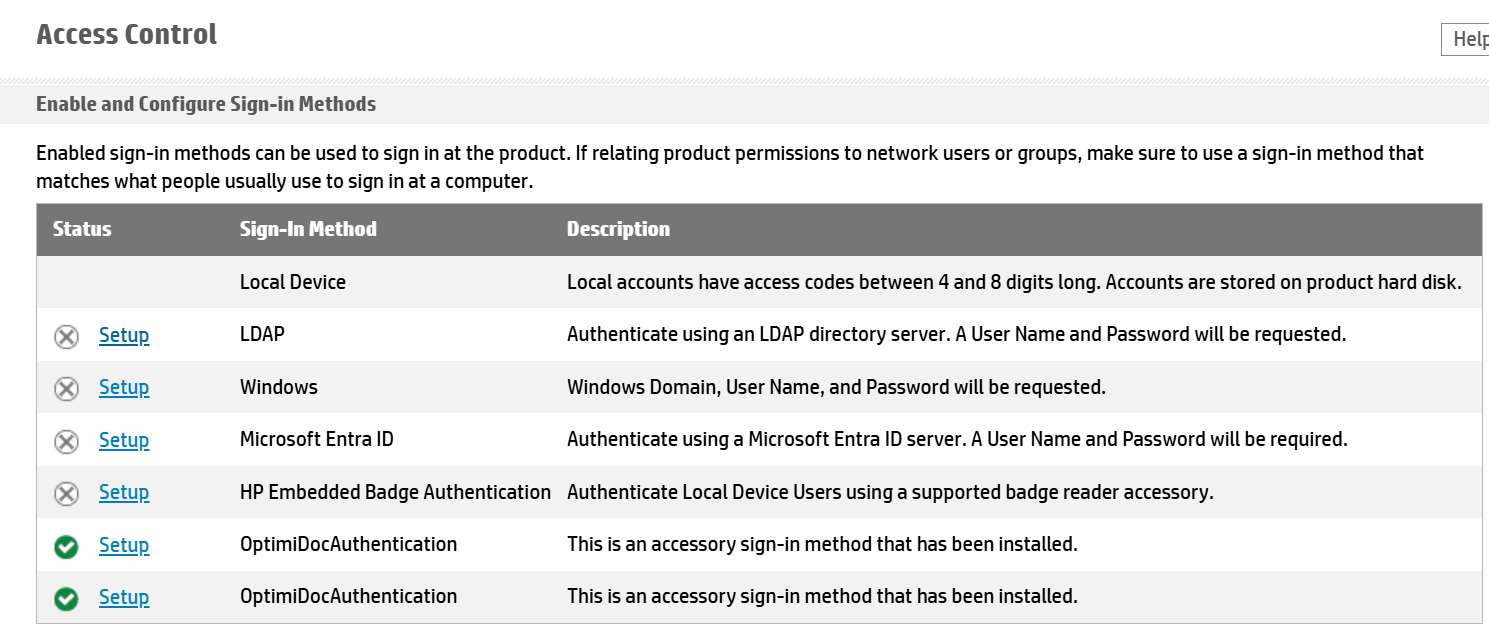Image resolution: width=1489 pixels, height=632 pixels.
Task: Click the Access Control page title
Action: pos(127,34)
